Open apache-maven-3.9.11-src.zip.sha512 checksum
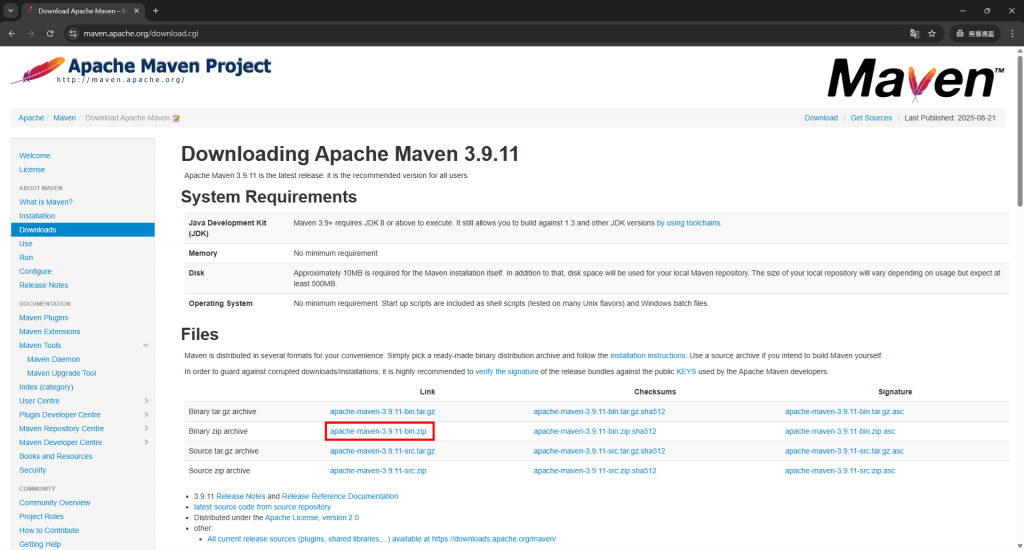Screen dimensions: 1024x550 [595, 470]
